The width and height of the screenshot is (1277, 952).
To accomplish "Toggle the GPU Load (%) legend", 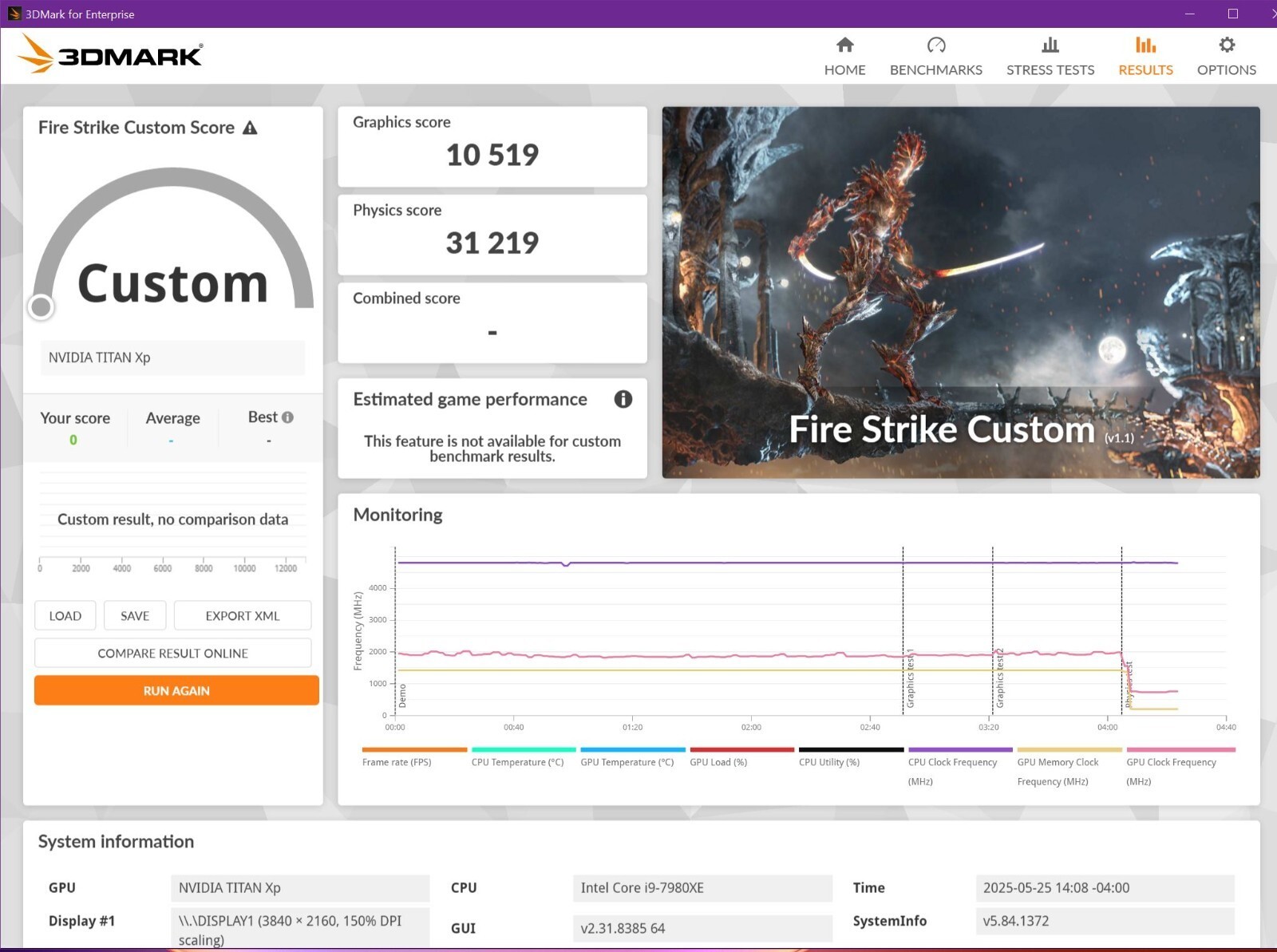I will pos(741,756).
